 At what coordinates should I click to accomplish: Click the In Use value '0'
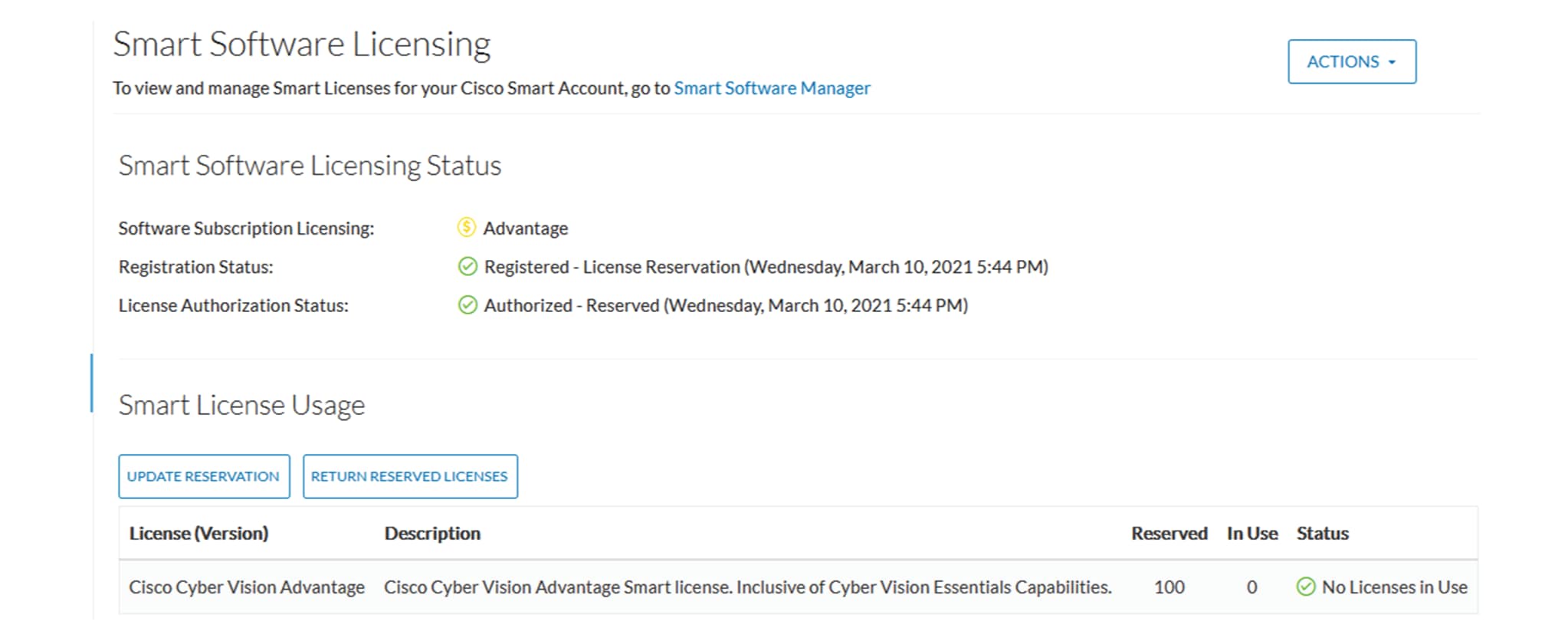click(x=1252, y=587)
